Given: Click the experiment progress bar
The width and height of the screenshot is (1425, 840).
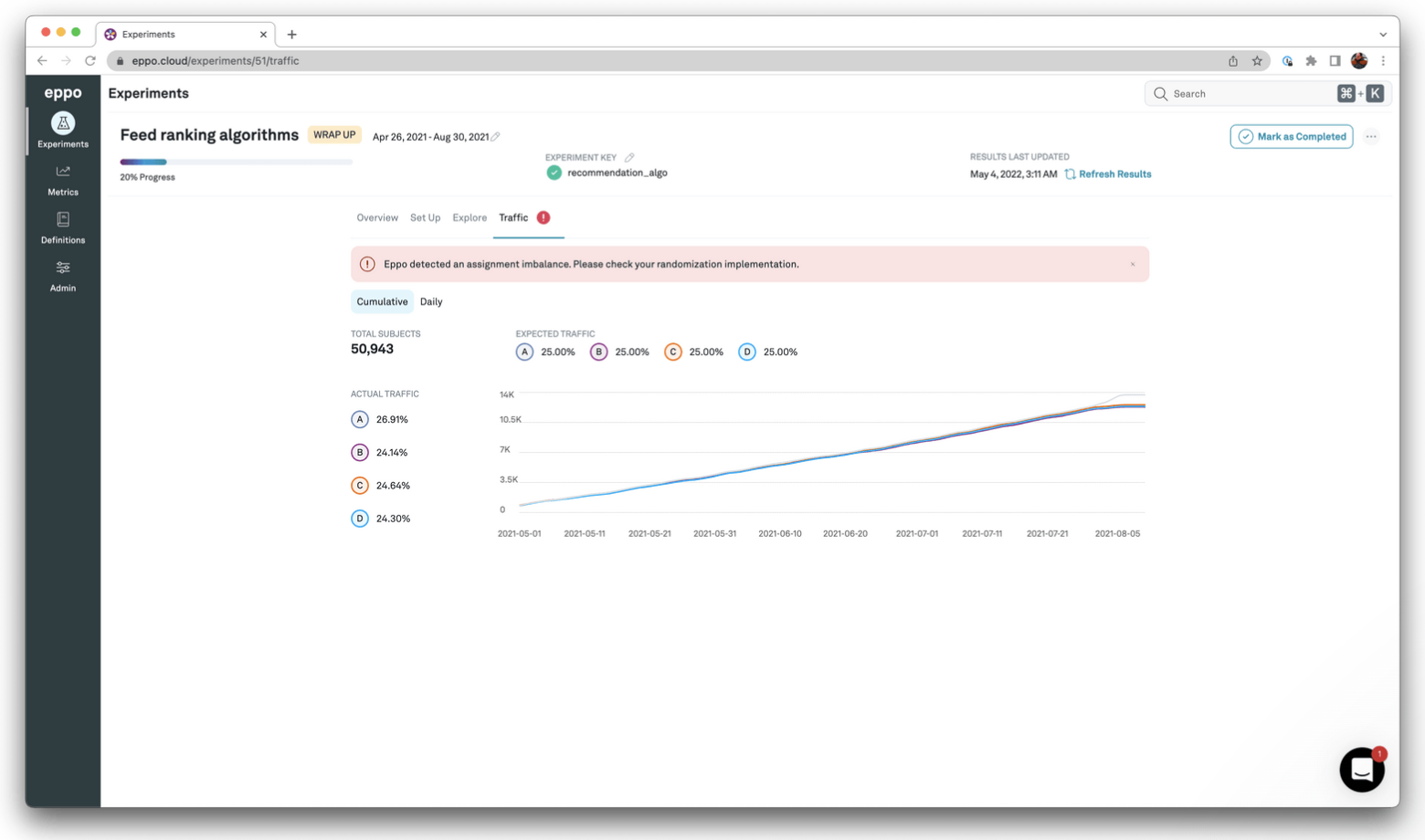Looking at the screenshot, I should pyautogui.click(x=236, y=162).
